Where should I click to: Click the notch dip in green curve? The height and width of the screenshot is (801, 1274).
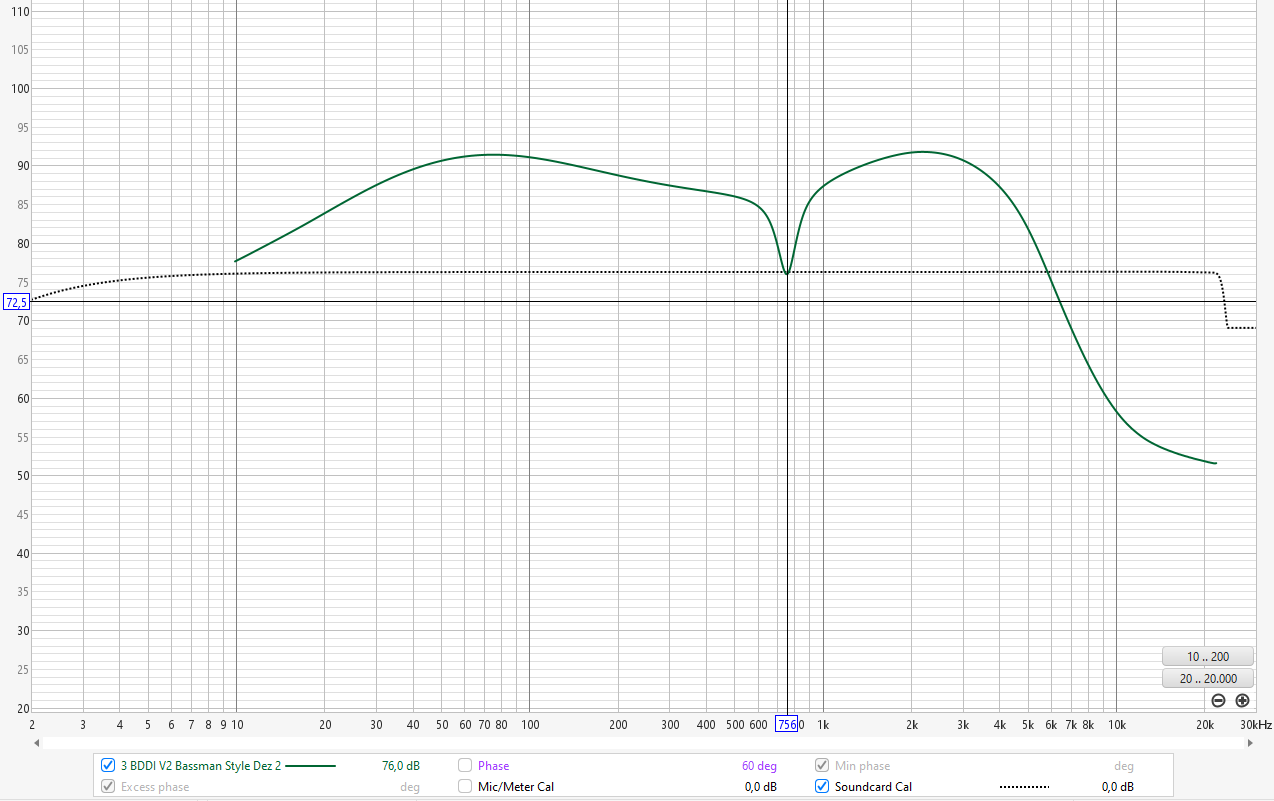click(x=787, y=272)
